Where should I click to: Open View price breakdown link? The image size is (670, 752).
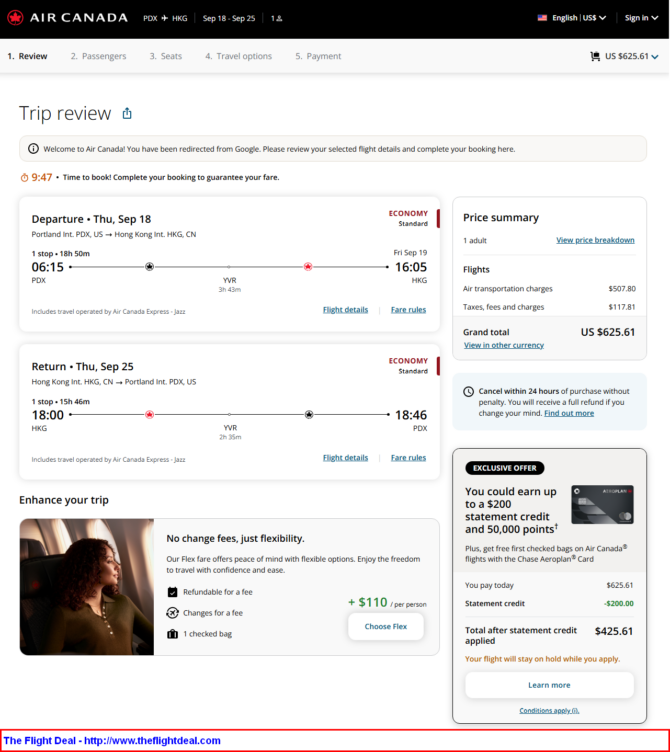coord(595,240)
